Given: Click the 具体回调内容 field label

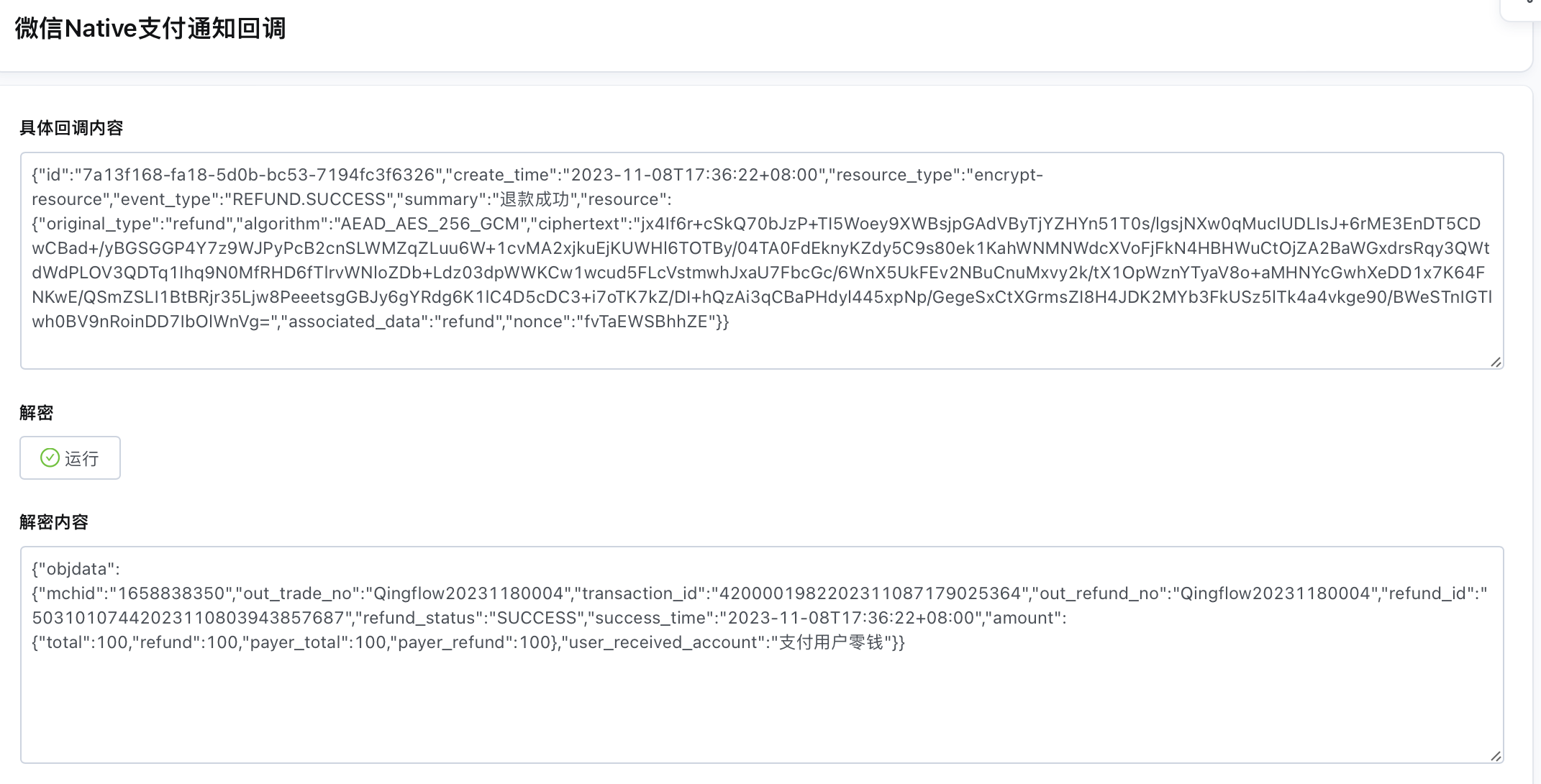Looking at the screenshot, I should [x=71, y=128].
